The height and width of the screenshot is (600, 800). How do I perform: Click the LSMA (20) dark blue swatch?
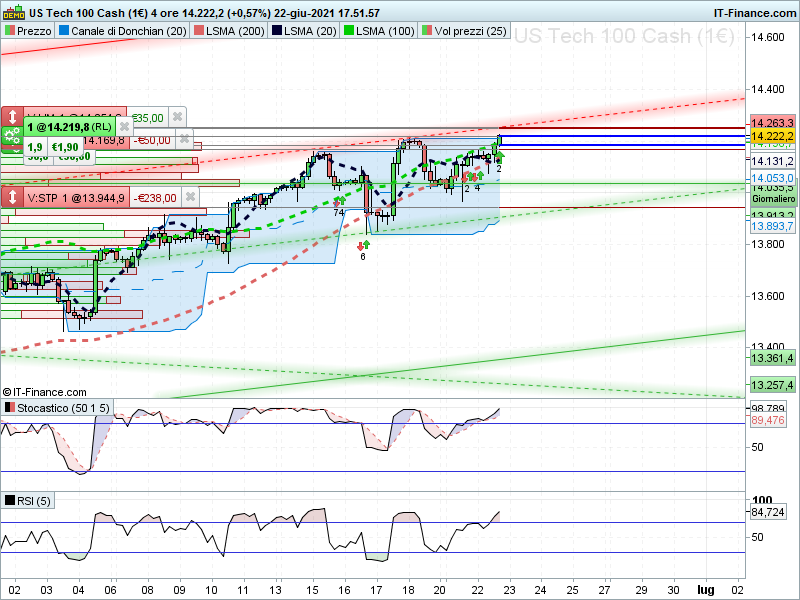click(277, 31)
